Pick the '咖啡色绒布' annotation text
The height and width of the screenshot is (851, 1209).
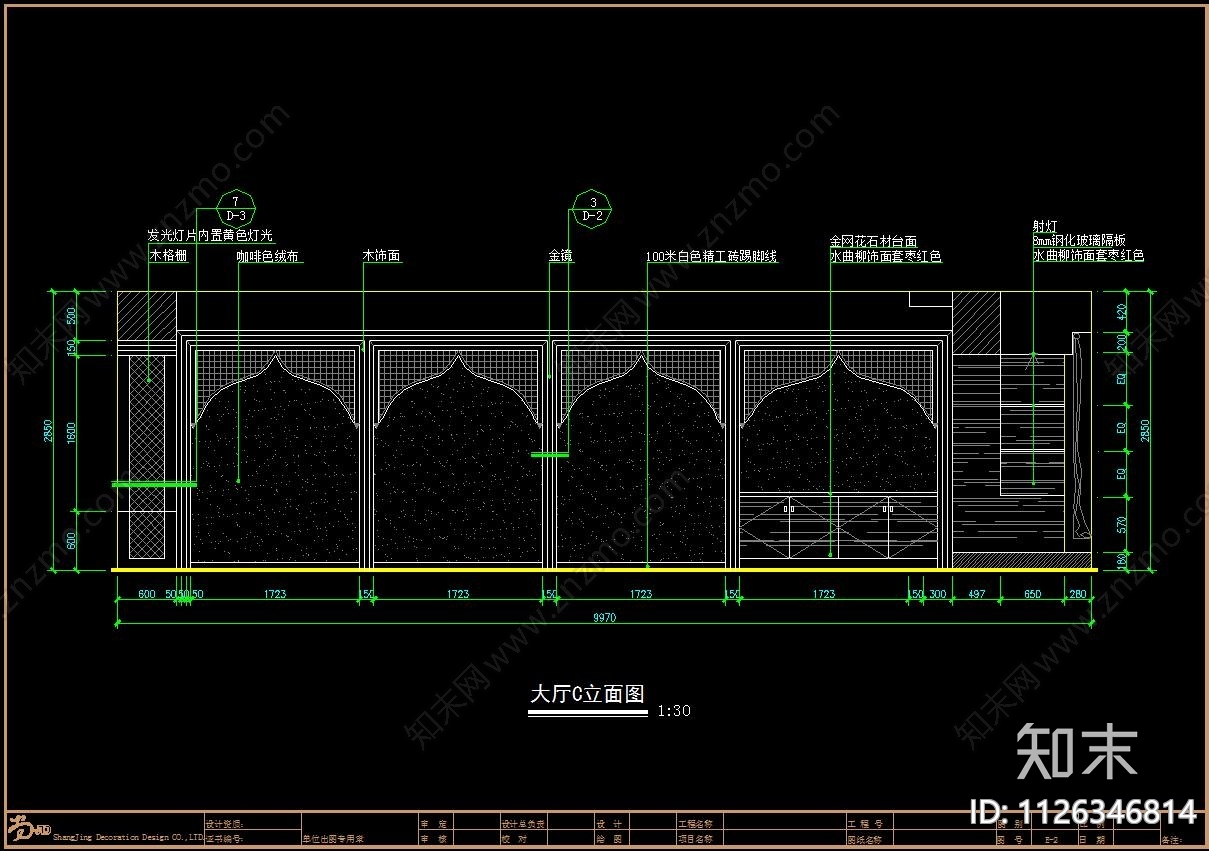267,257
